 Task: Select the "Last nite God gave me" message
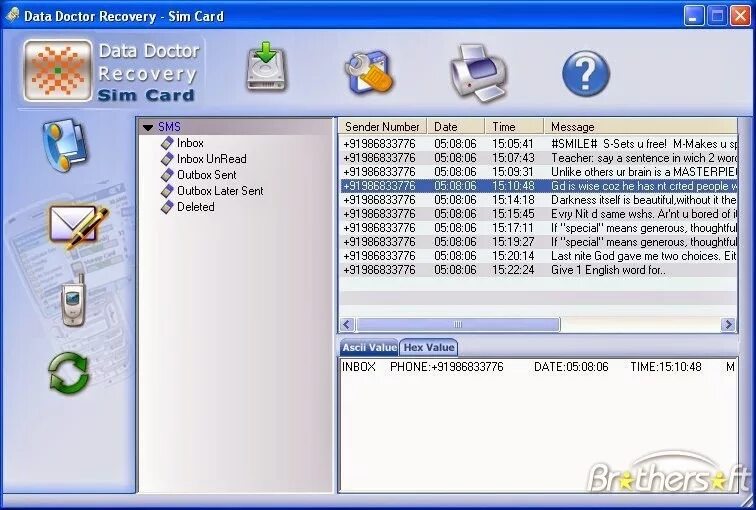tap(539, 255)
